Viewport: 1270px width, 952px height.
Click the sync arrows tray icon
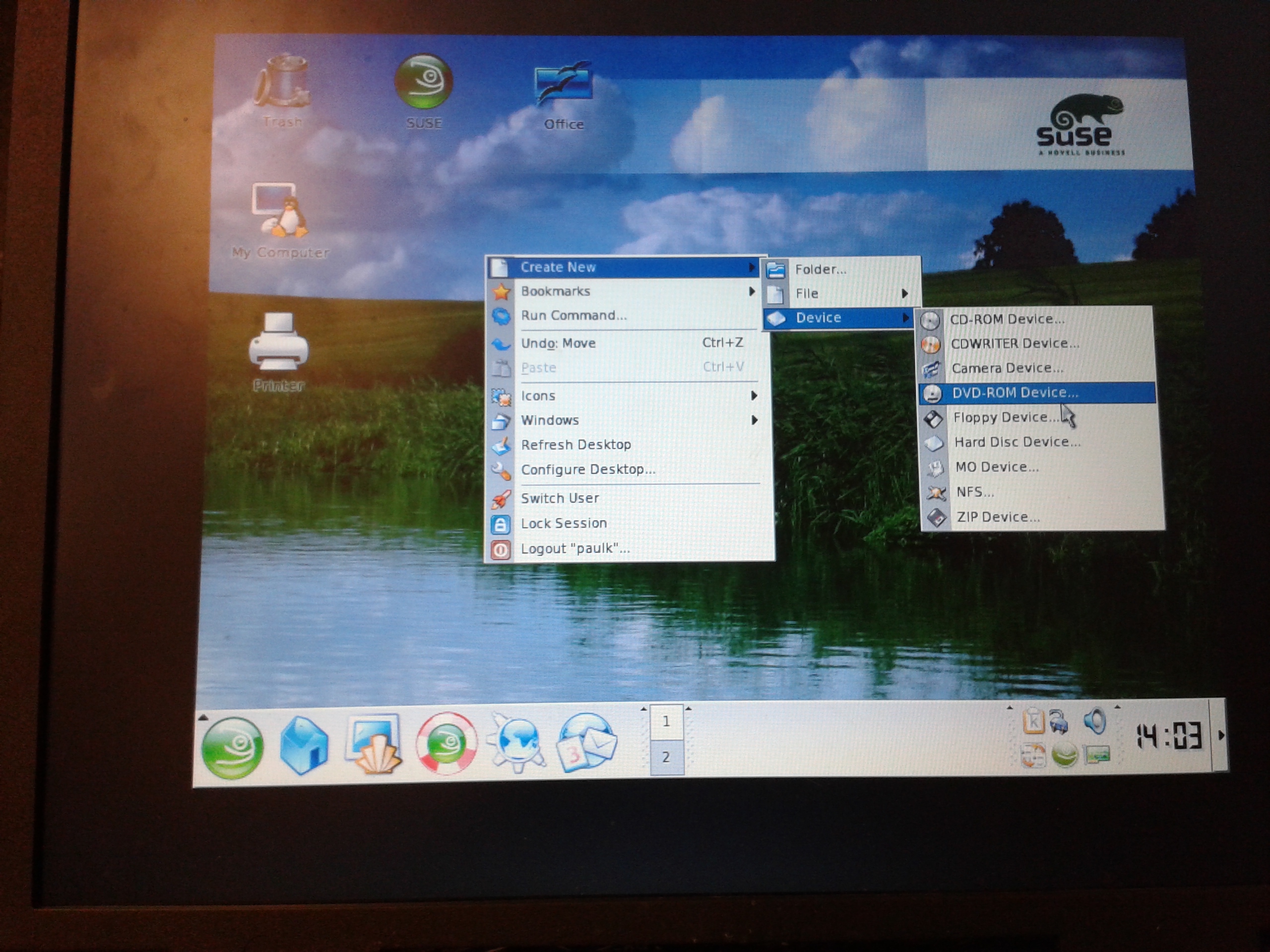pos(1033,755)
